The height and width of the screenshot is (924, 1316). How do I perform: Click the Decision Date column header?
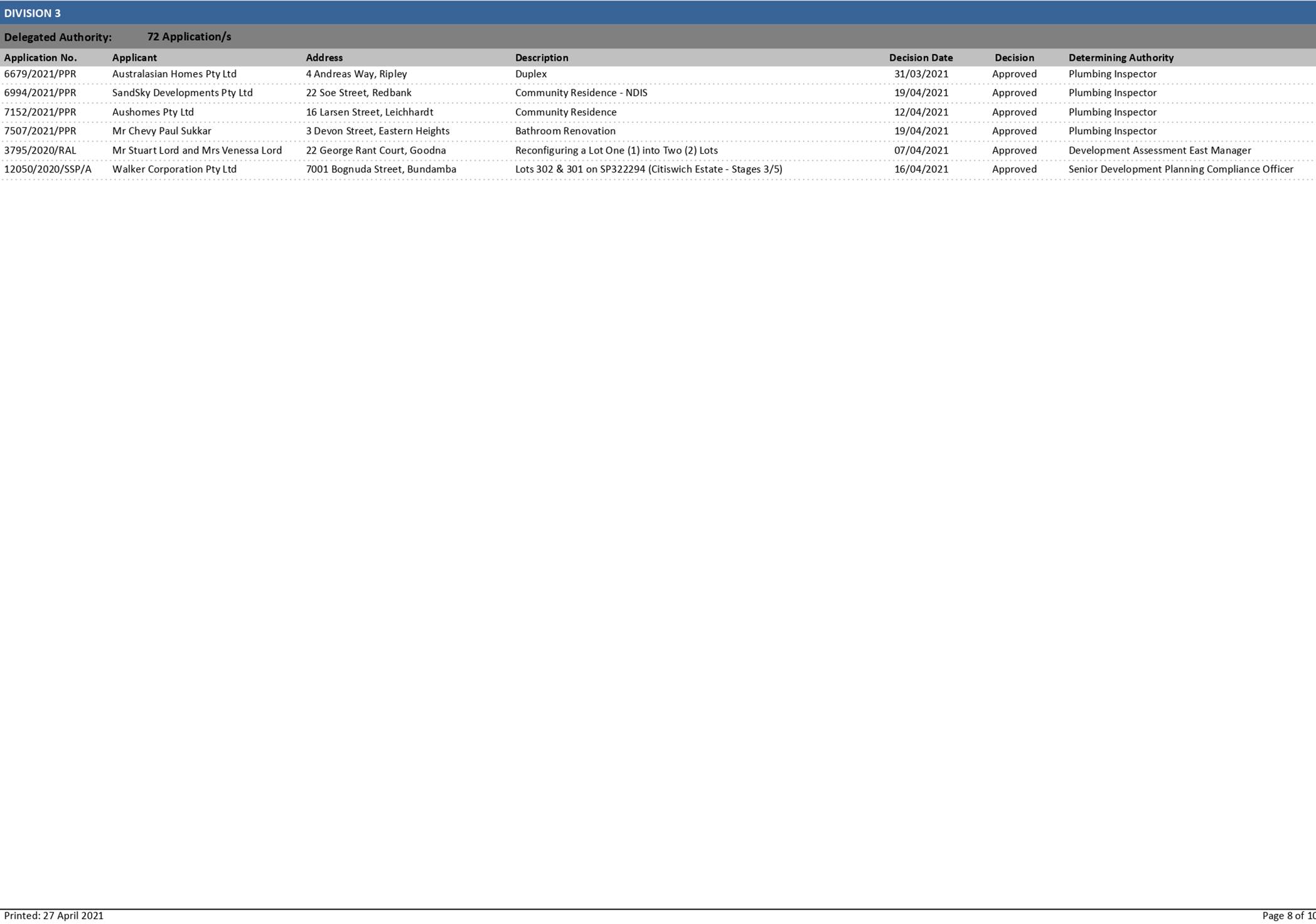point(921,57)
